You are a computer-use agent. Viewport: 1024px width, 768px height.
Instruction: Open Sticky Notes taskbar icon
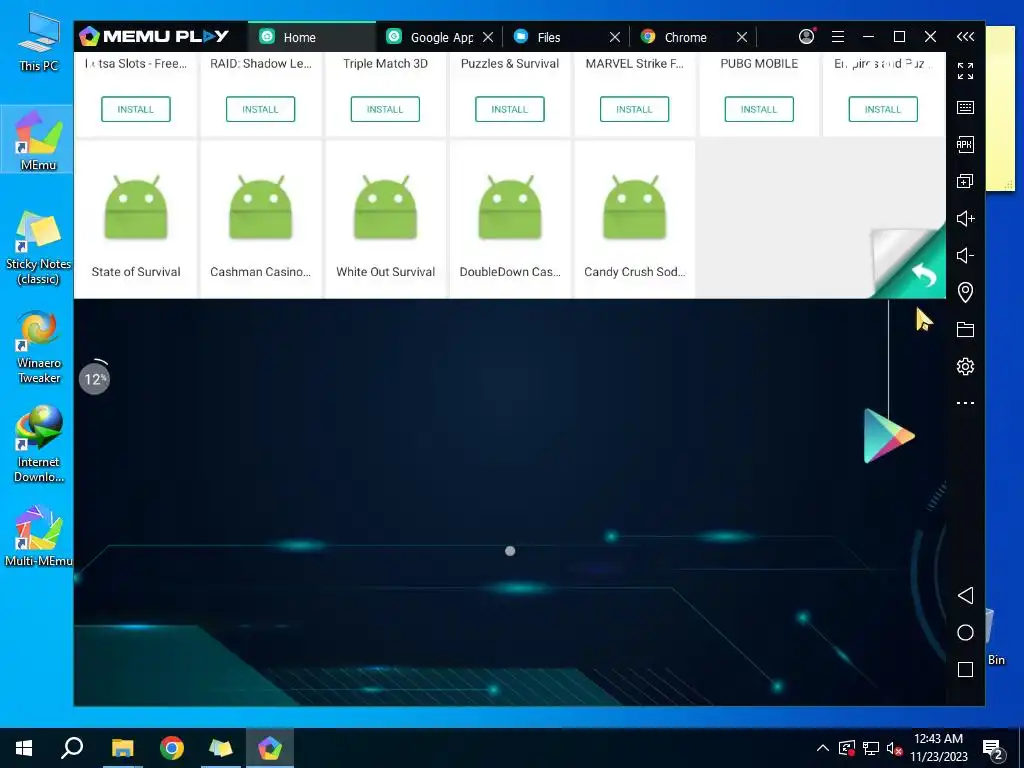point(221,748)
